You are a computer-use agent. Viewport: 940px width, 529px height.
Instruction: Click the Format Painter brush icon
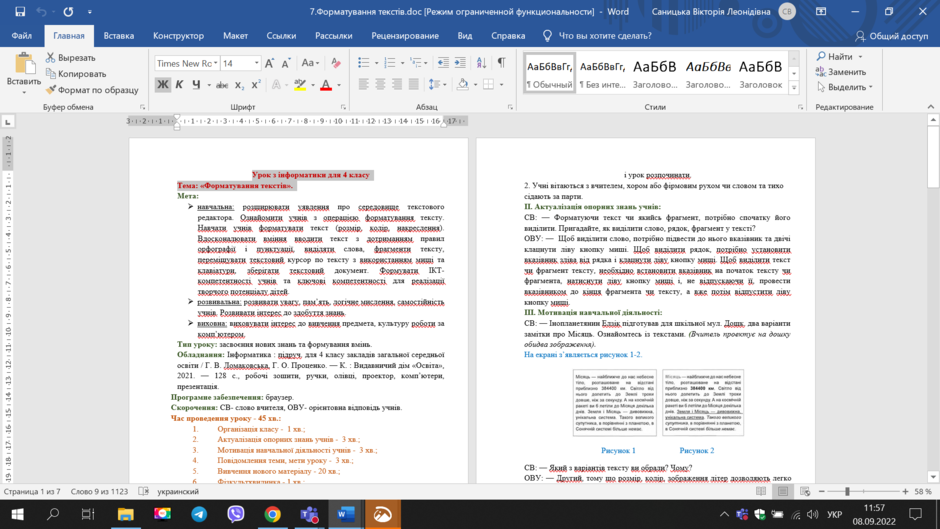[x=51, y=90]
